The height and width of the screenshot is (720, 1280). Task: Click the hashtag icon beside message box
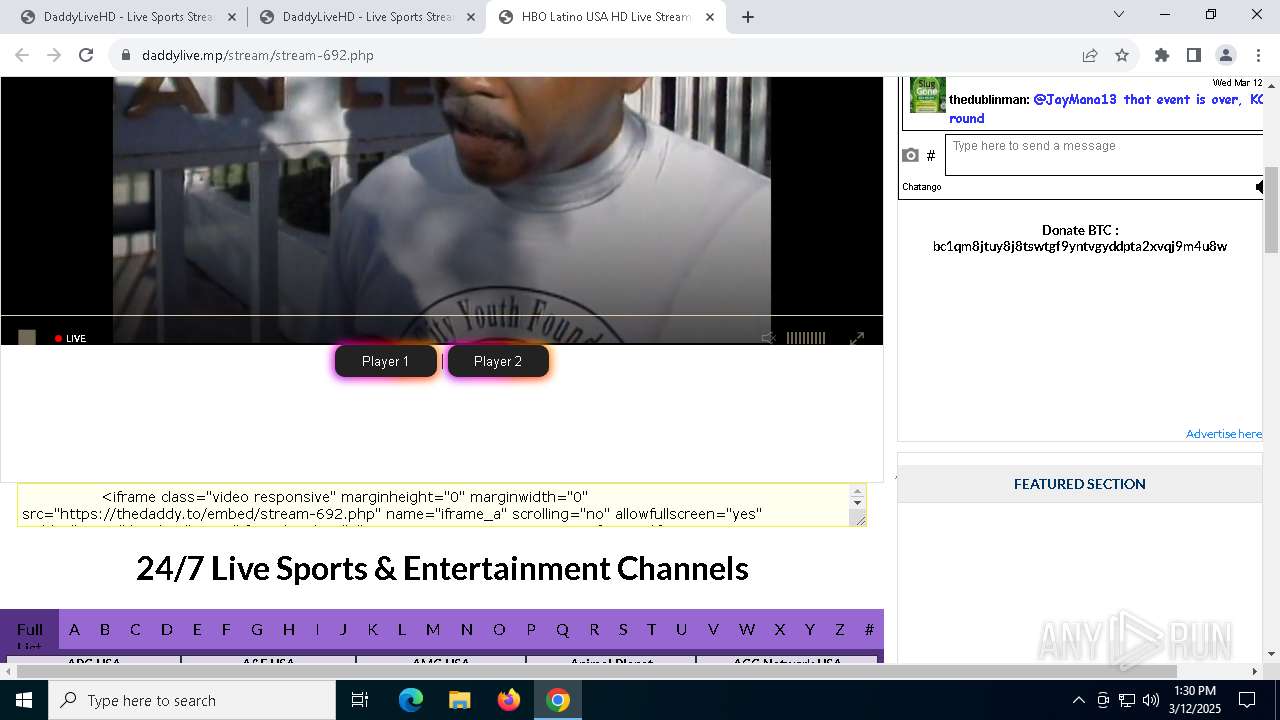[931, 155]
